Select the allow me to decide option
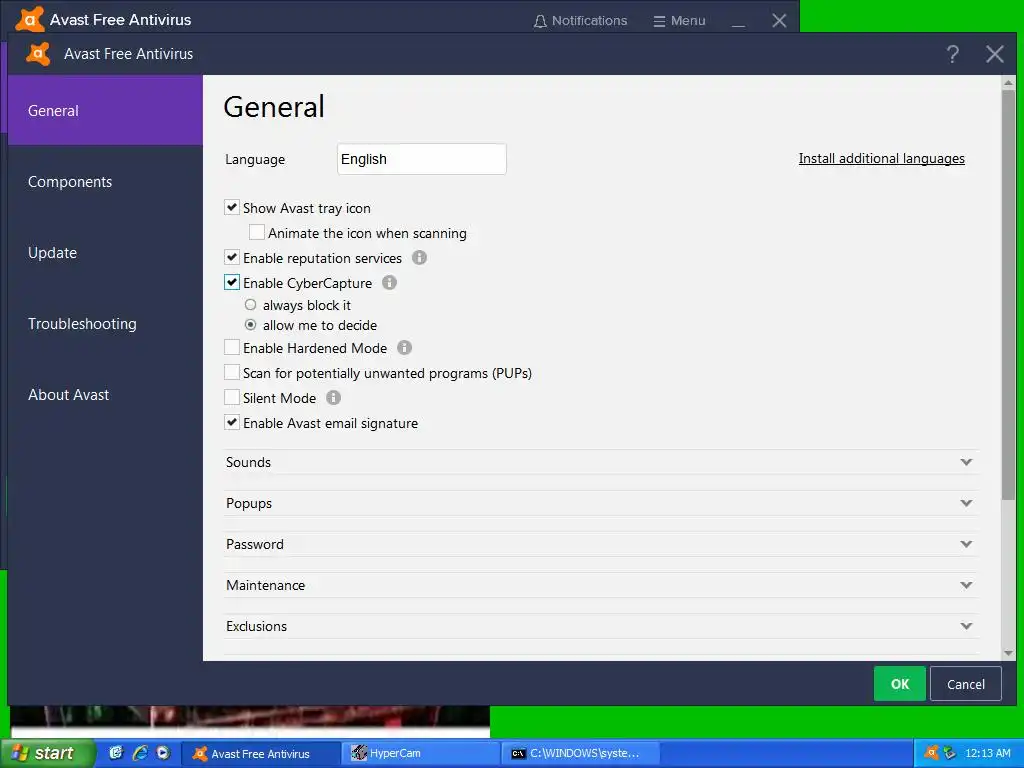 click(250, 325)
